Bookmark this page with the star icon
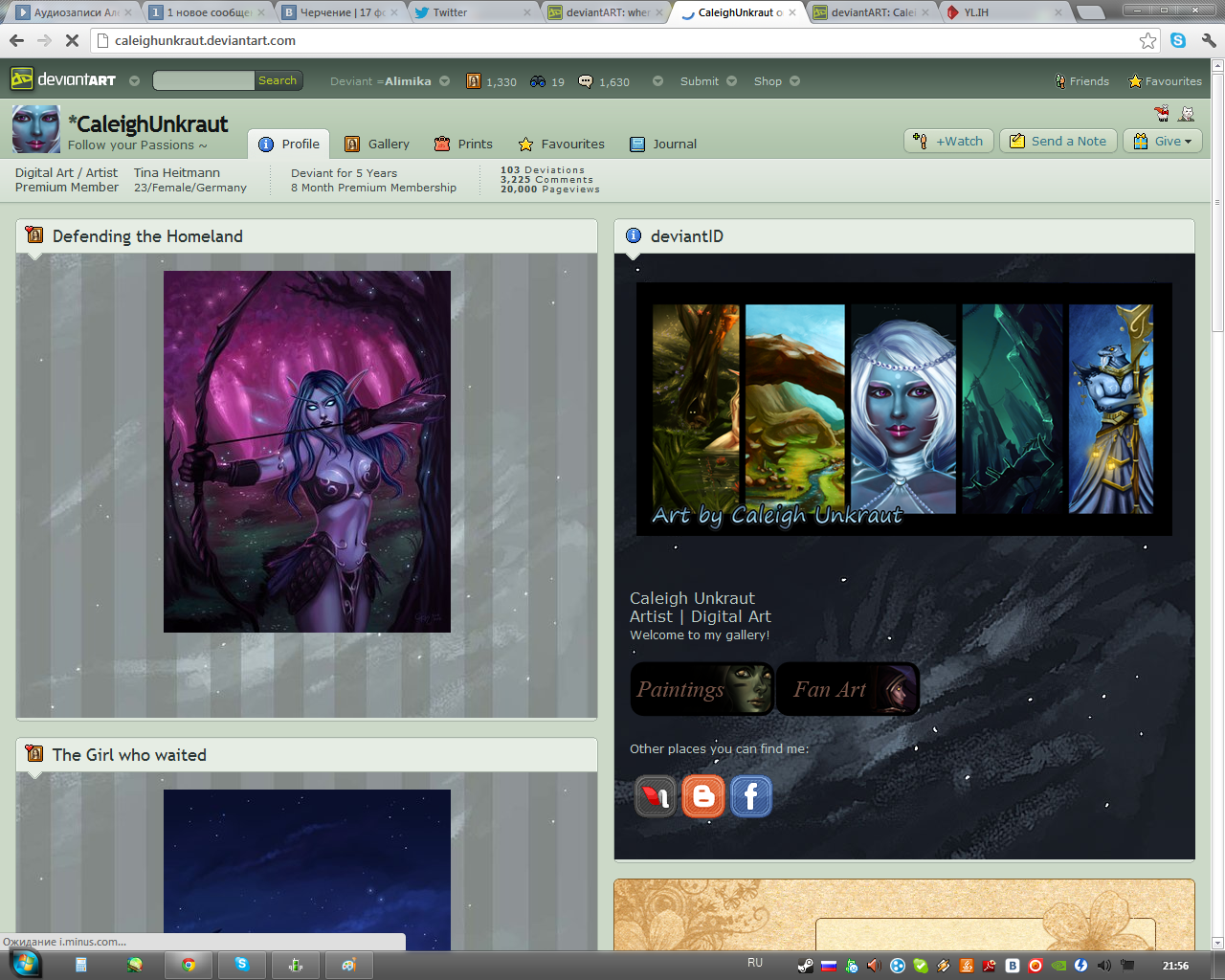The image size is (1225, 980). (x=1147, y=40)
